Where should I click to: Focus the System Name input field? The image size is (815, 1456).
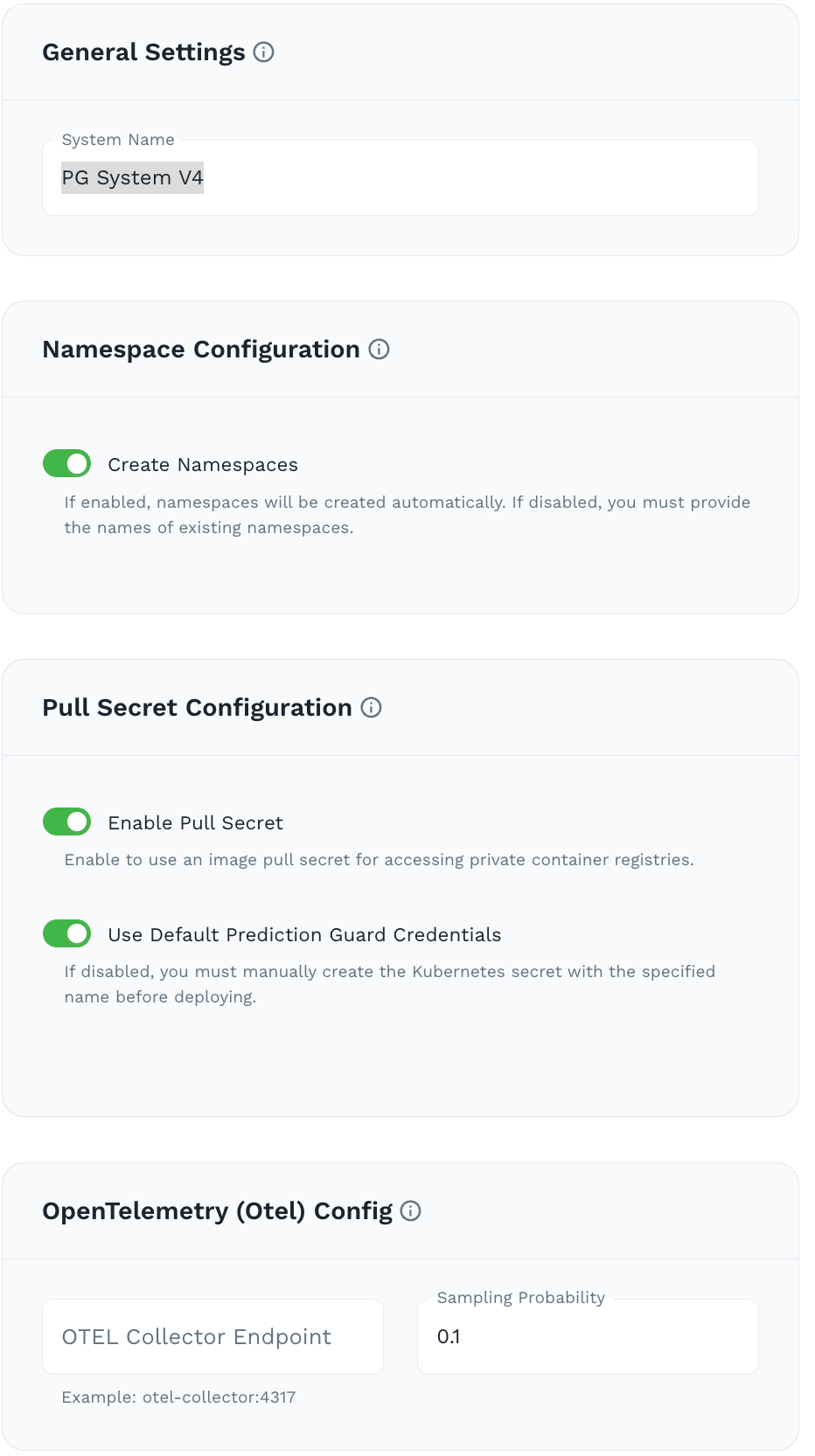[x=402, y=177]
